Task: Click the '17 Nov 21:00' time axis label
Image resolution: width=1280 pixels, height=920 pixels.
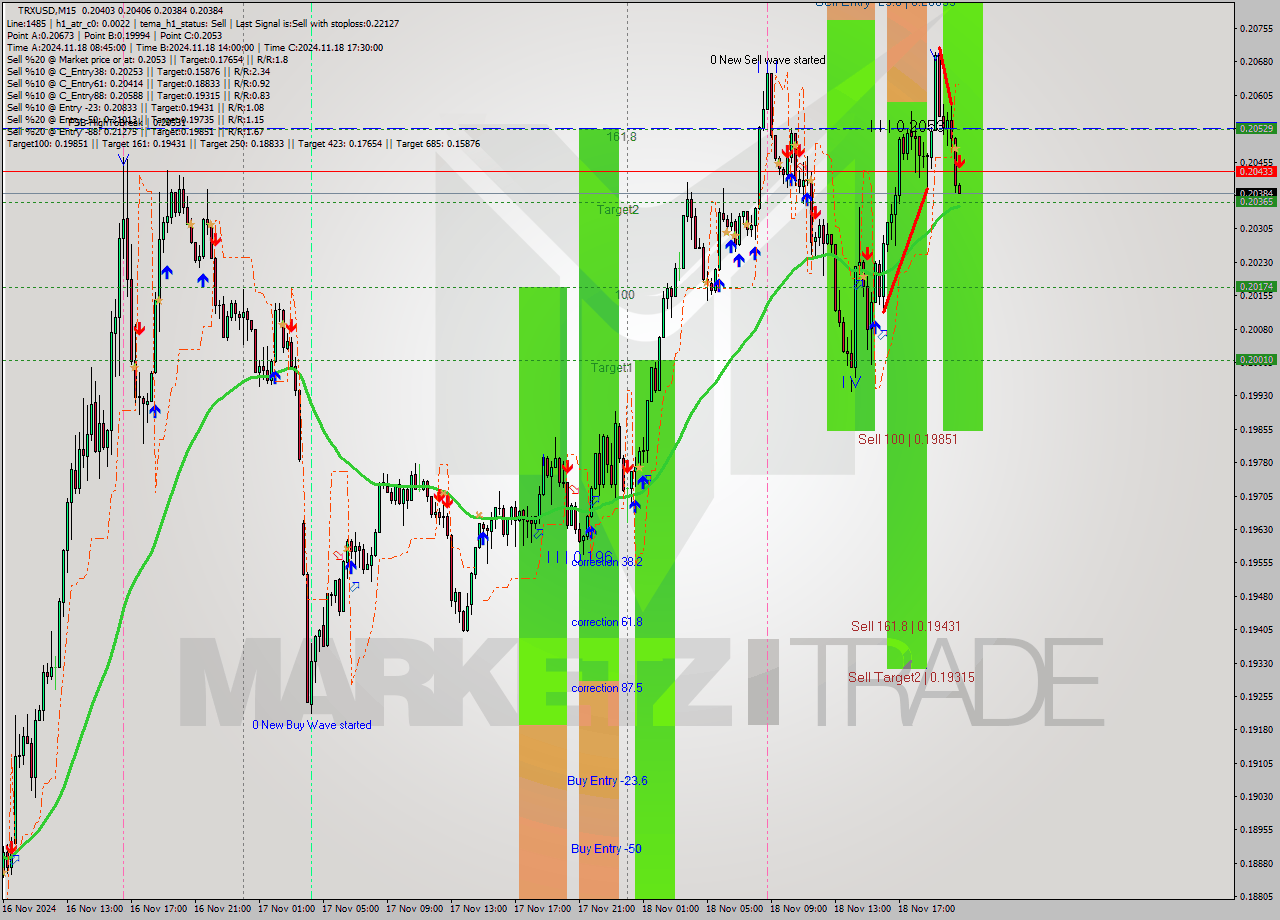Action: click(x=605, y=909)
